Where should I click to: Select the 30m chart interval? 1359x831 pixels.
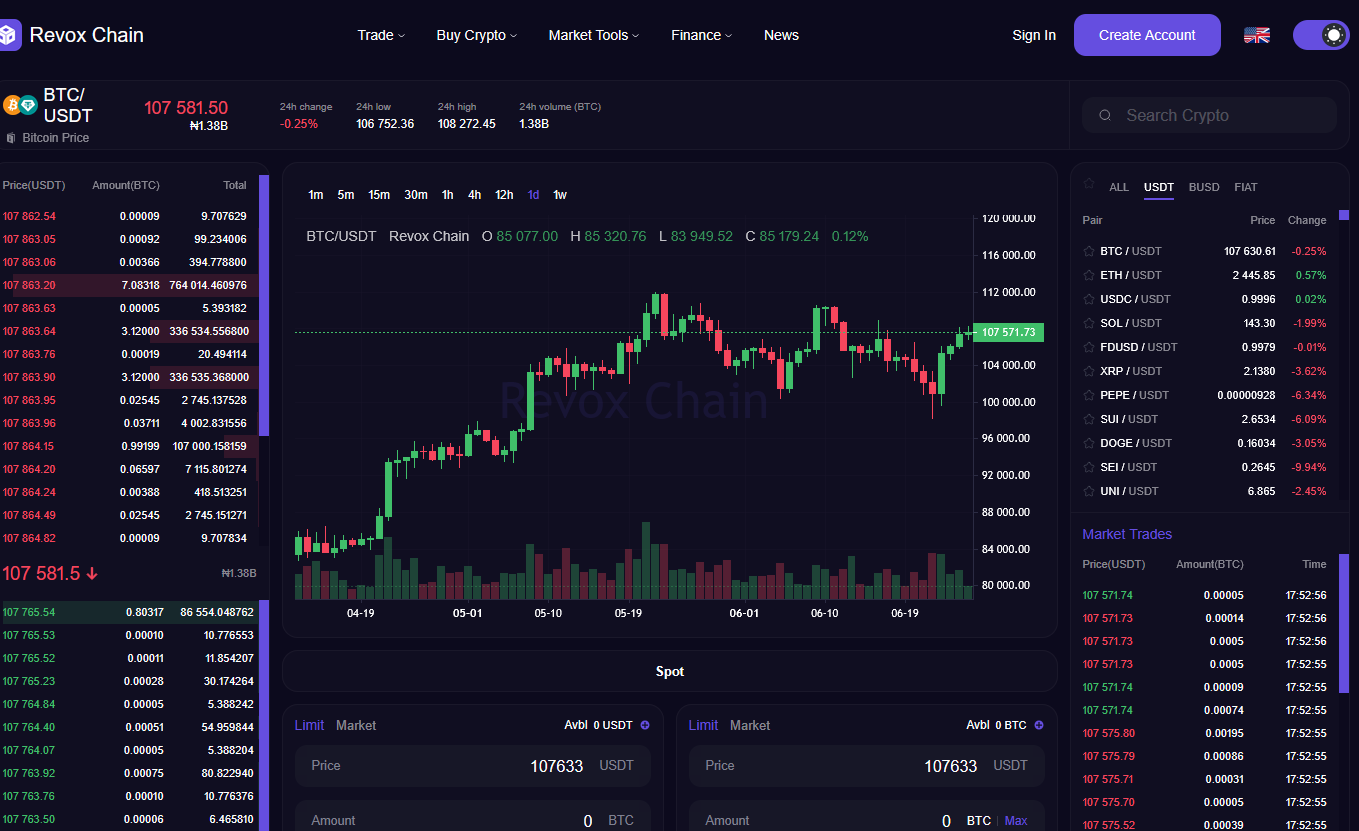click(416, 195)
